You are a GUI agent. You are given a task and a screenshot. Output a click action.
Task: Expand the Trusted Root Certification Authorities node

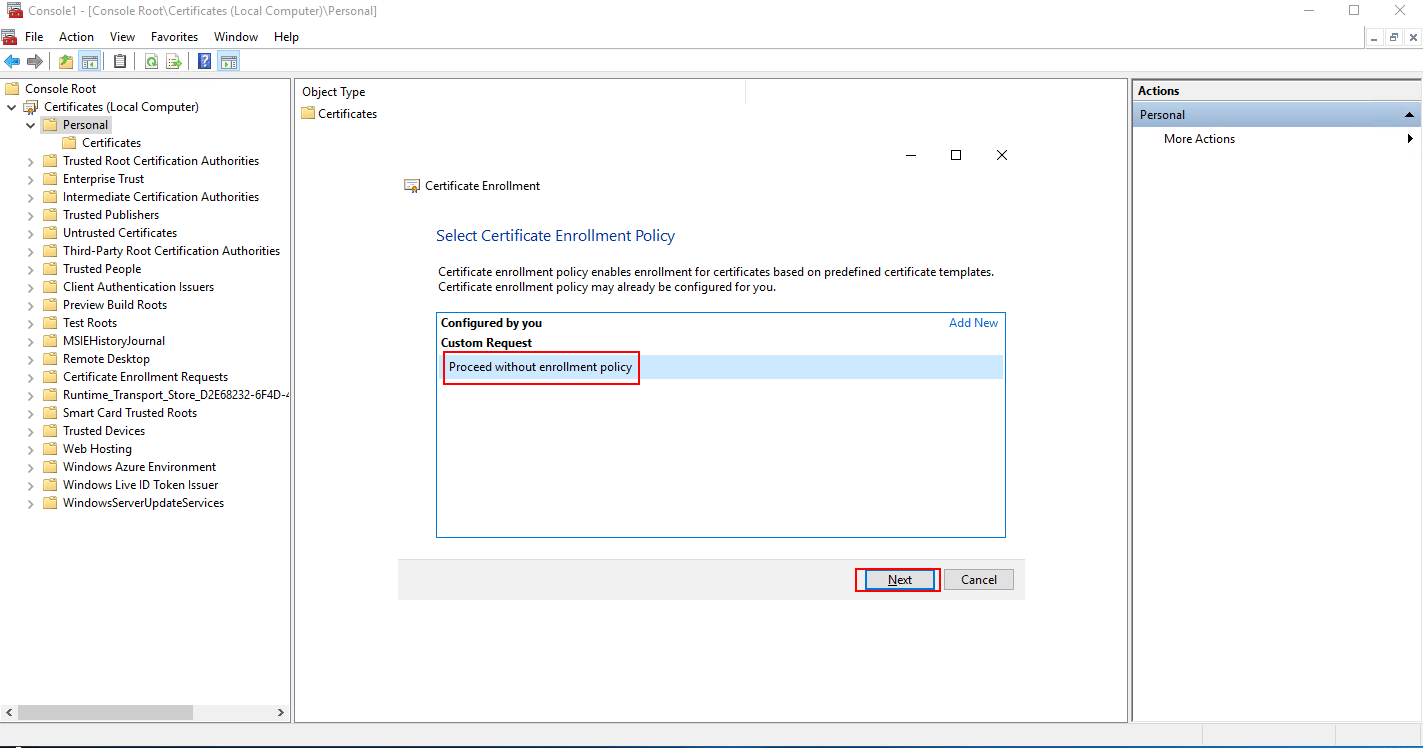tap(30, 160)
